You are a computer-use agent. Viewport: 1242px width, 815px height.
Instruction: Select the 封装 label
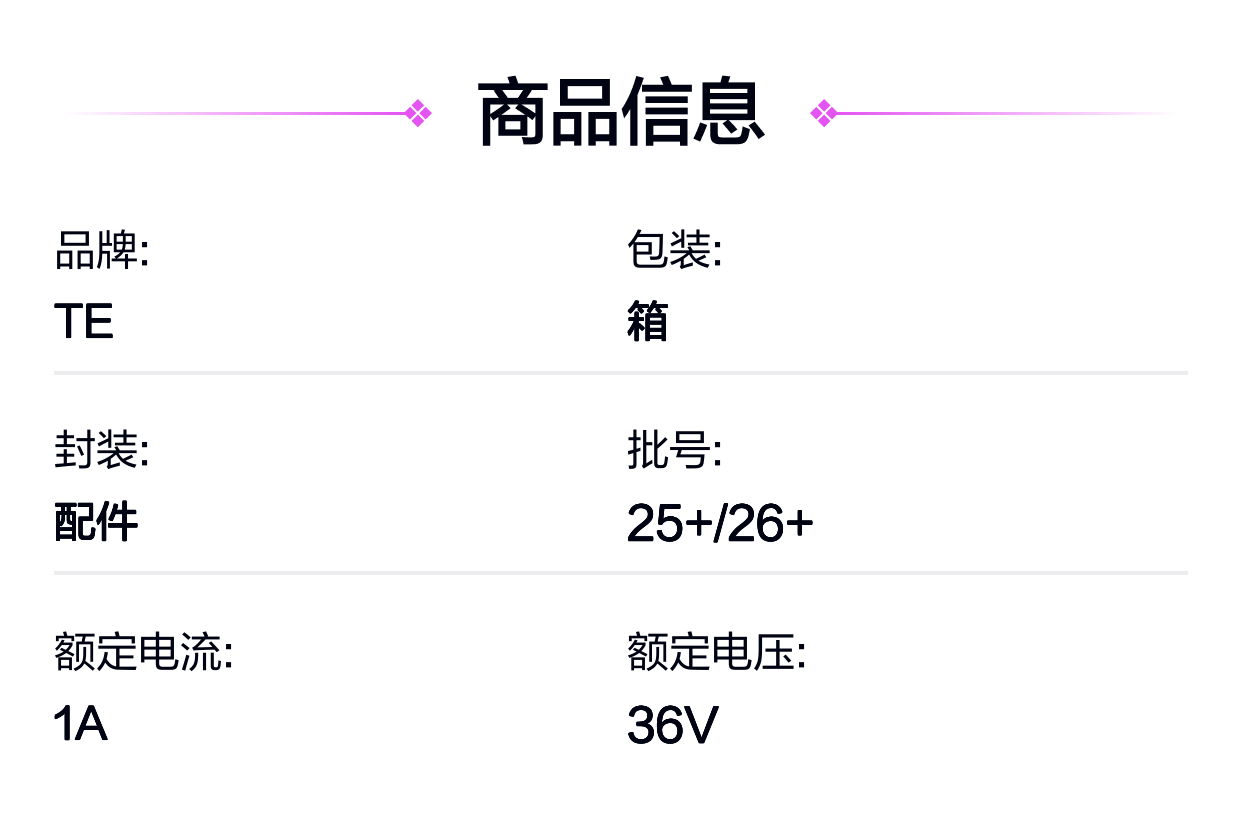tap(101, 451)
